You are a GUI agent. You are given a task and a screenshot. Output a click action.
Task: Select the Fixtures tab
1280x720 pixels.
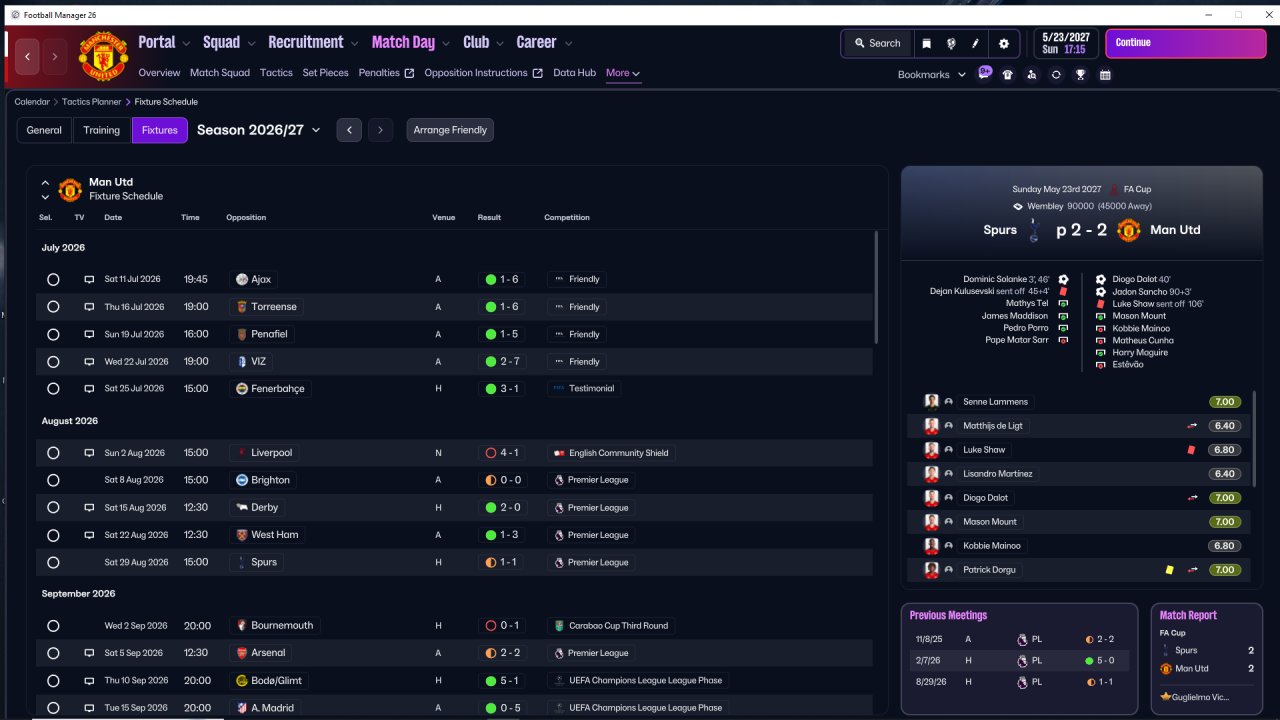tap(160, 130)
